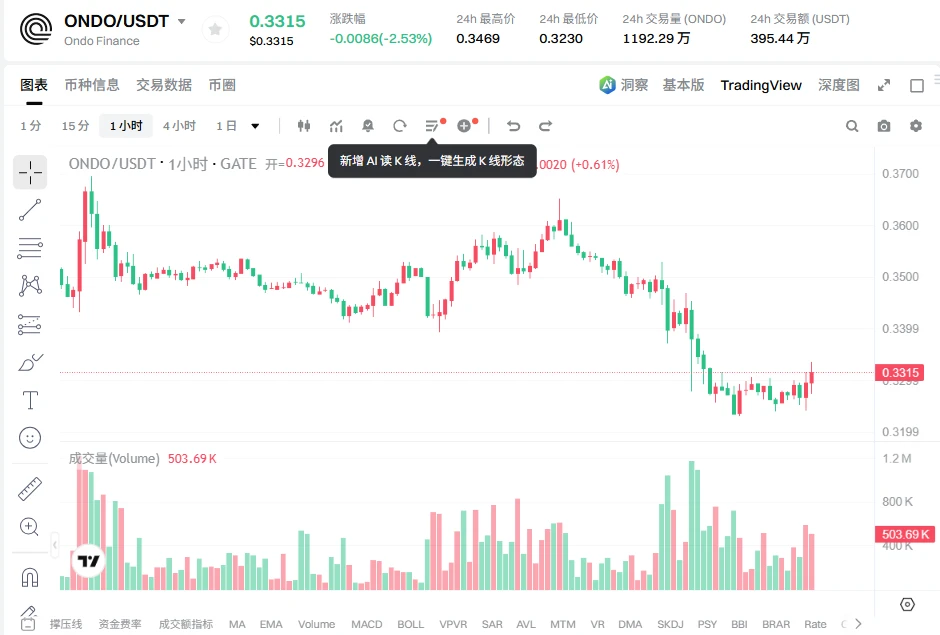
Task: Add ONDO/USDT to favorites star
Action: pyautogui.click(x=215, y=29)
